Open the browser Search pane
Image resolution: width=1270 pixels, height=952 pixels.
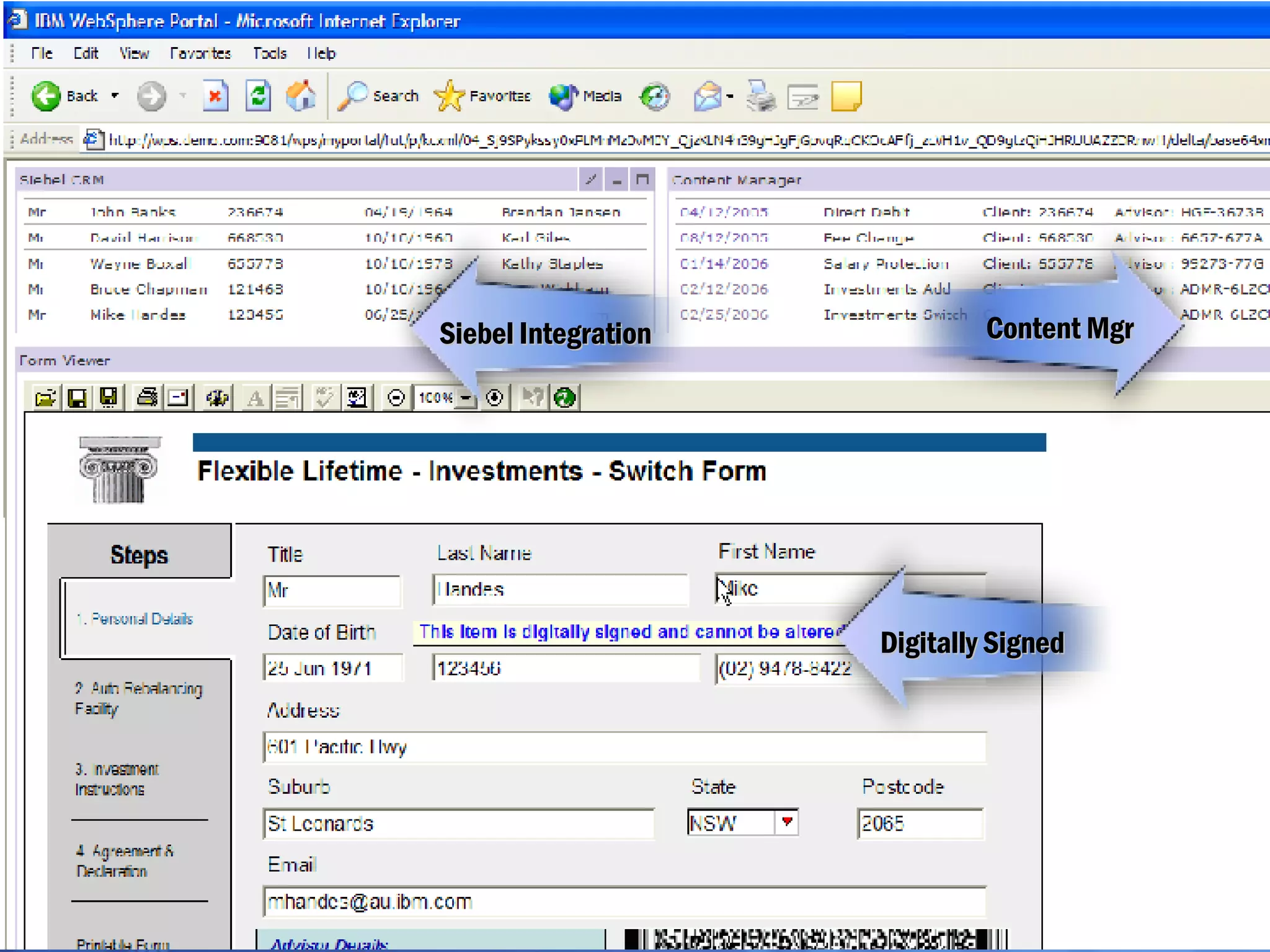tap(379, 96)
